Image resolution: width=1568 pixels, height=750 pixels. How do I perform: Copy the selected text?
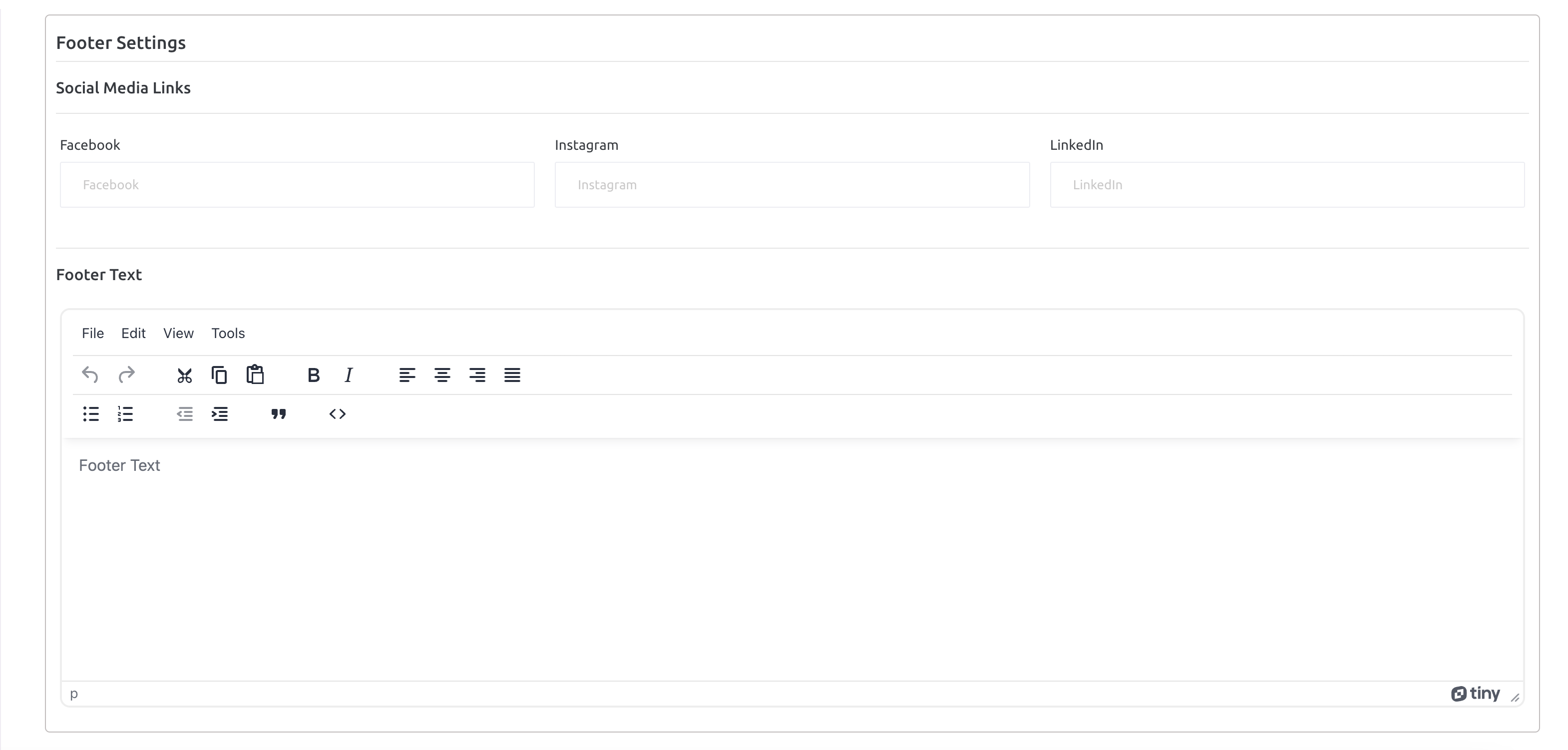pyautogui.click(x=219, y=375)
